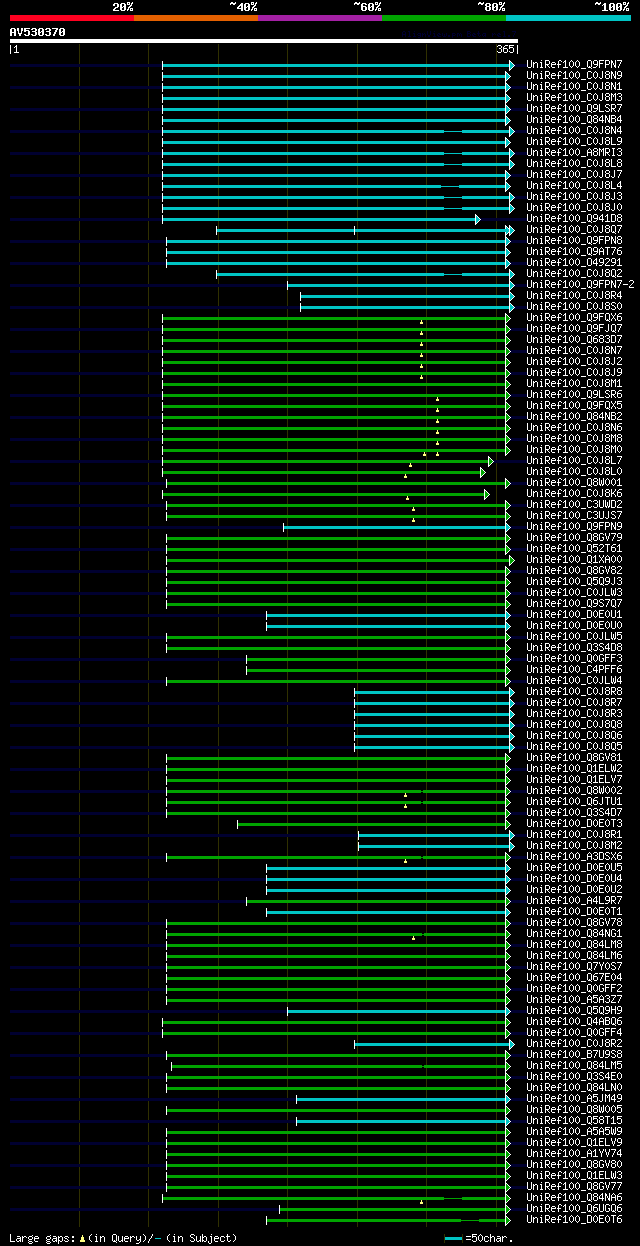This screenshot has width=640, height=1246.
Task: Select label UniRef100_D0E0T3
Action: [574, 824]
